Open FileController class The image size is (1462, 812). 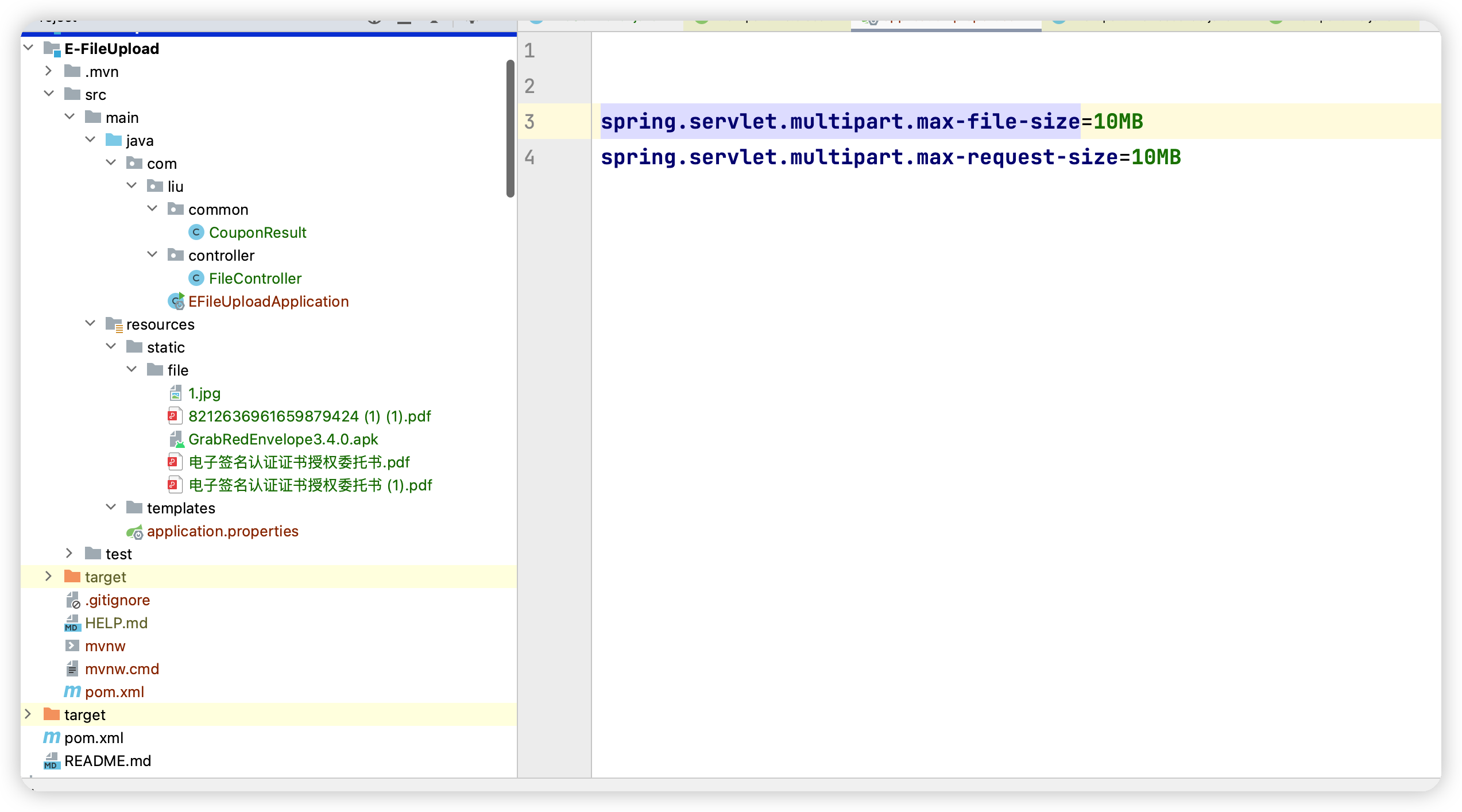[255, 278]
